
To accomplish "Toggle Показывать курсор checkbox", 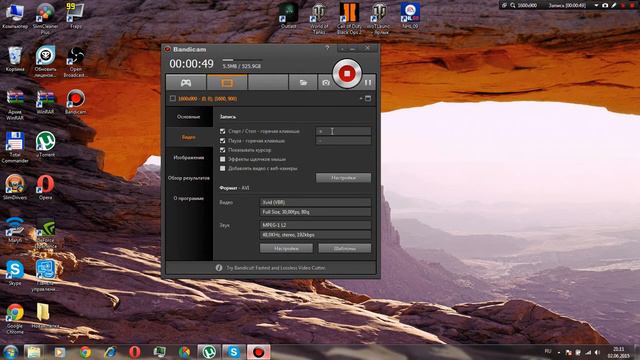I will pyautogui.click(x=222, y=150).
